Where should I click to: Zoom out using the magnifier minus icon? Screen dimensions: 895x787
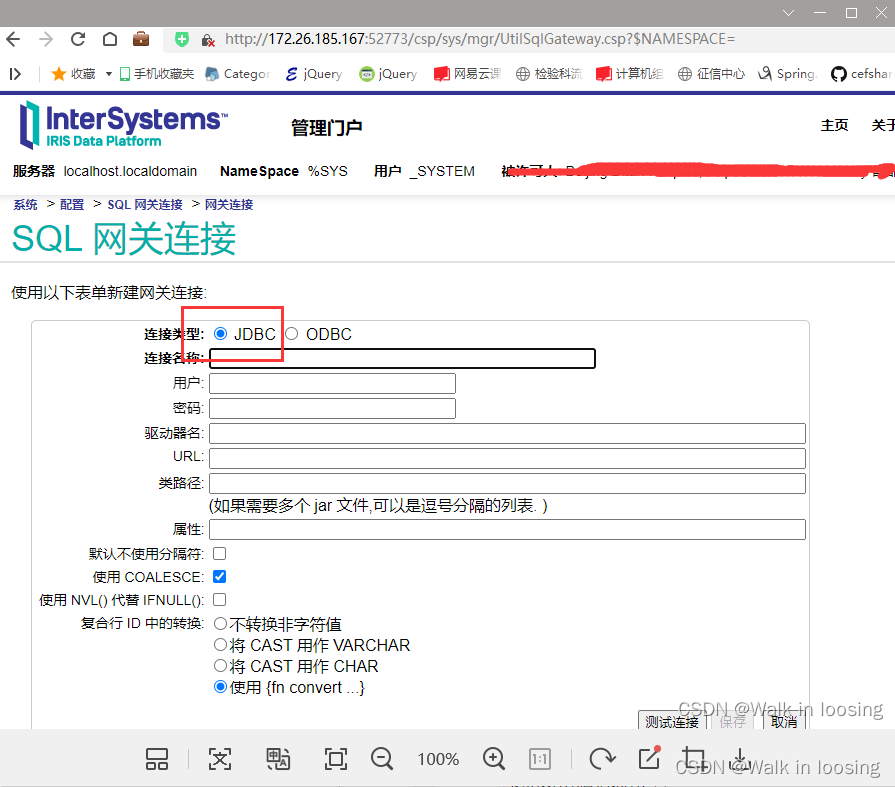[382, 759]
